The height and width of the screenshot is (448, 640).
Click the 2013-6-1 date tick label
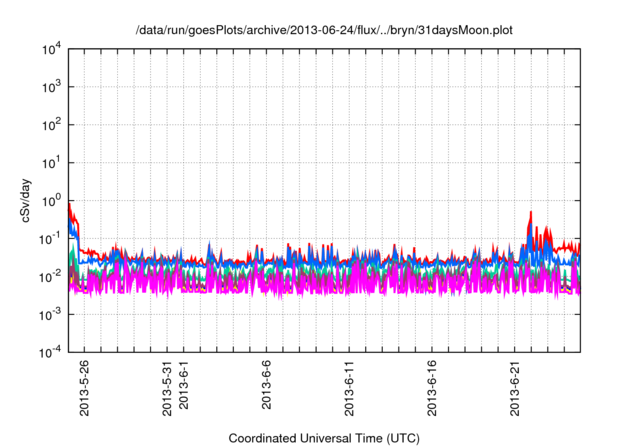click(184, 384)
